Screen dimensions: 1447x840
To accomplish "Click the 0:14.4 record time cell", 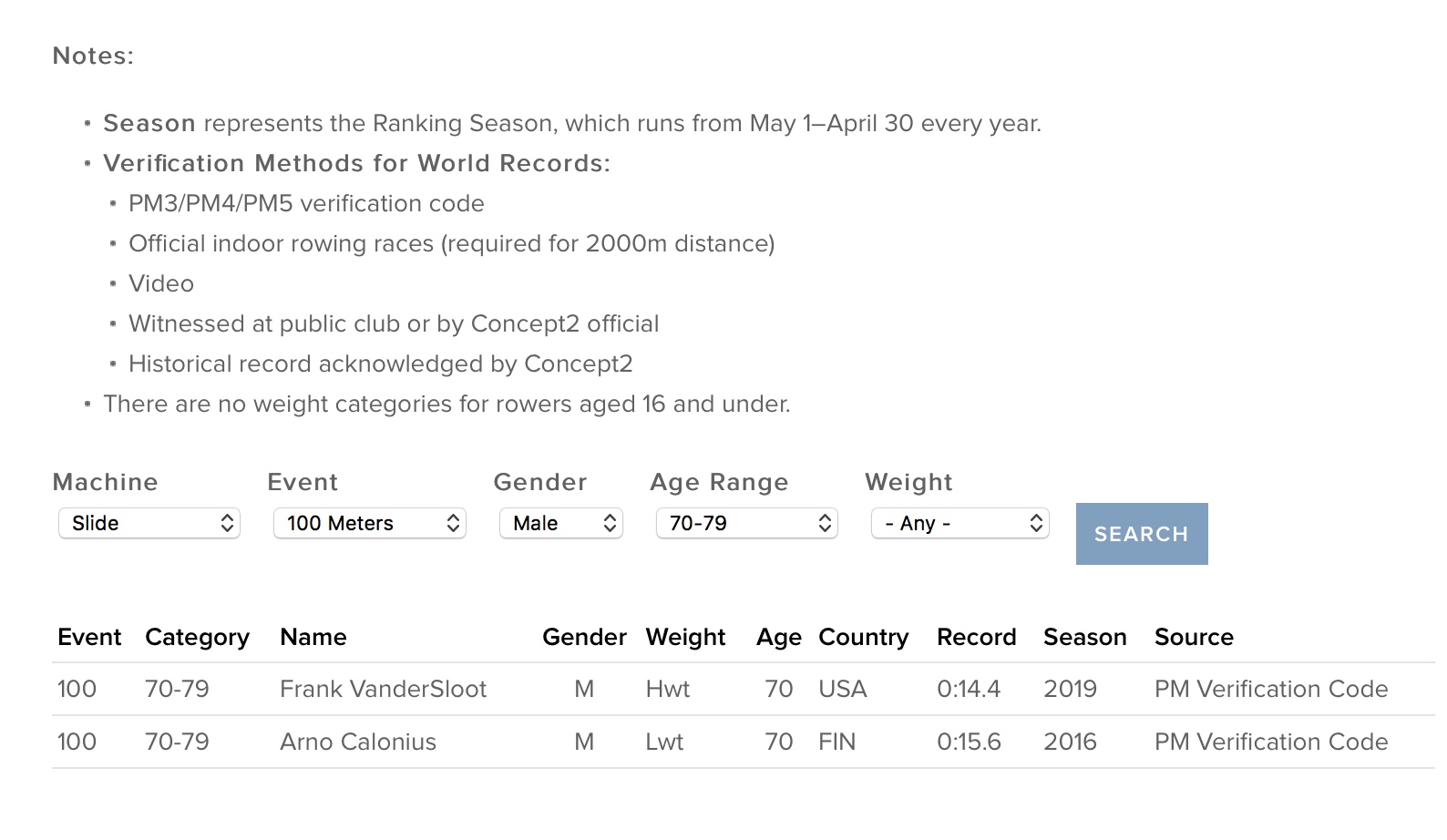I will [969, 689].
